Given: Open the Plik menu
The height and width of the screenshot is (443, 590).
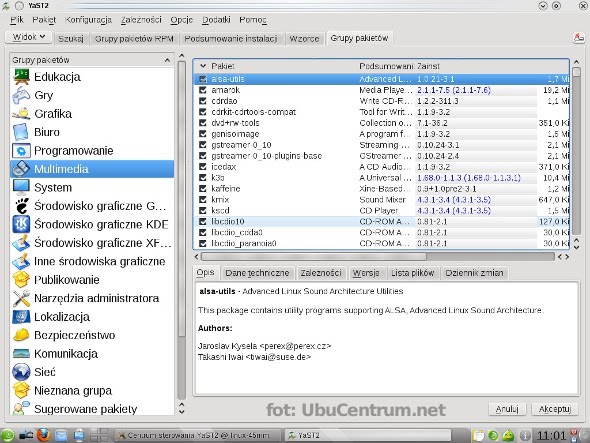Looking at the screenshot, I should 17,20.
